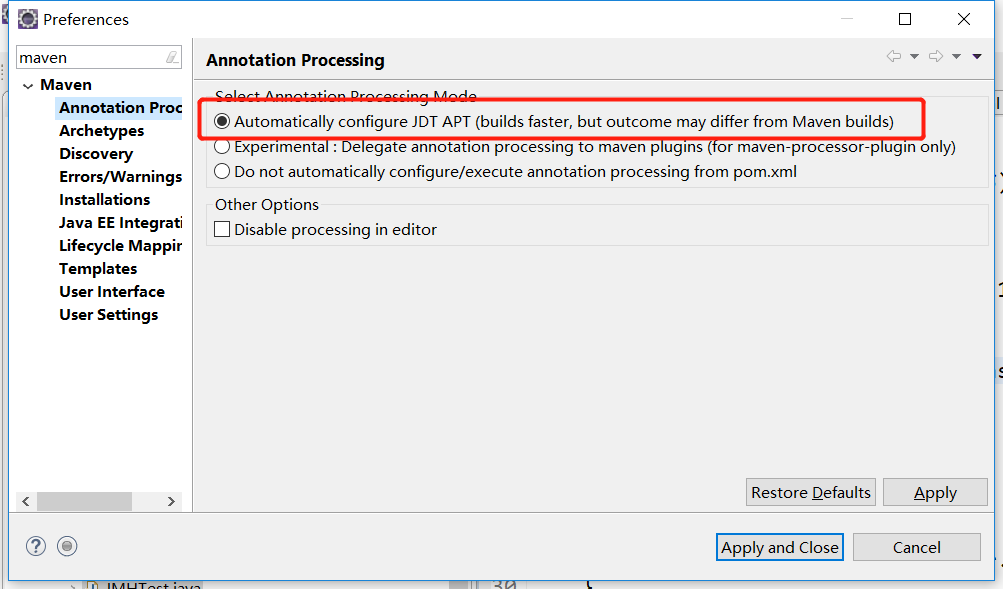Enable Disable processing in editor checkbox
Screen dimensions: 1003x589
click(x=222, y=229)
